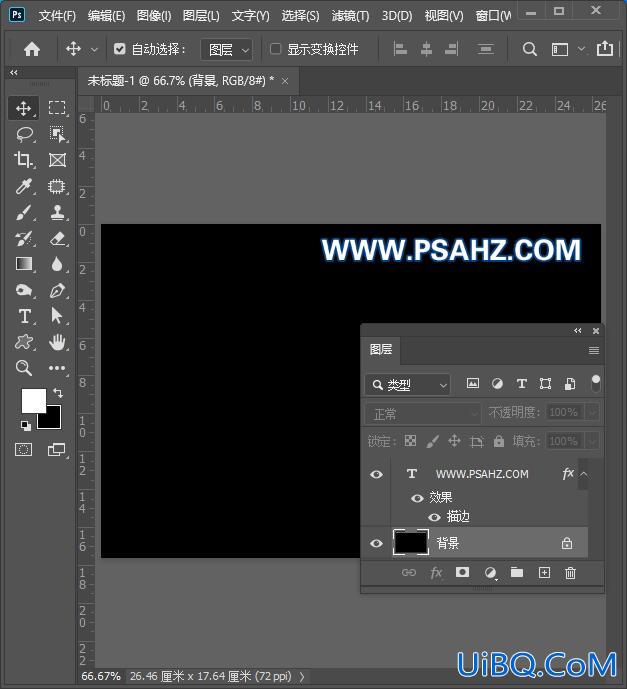Toggle the Auto-Select (自动选择) checkbox
The width and height of the screenshot is (627, 689).
click(x=120, y=49)
